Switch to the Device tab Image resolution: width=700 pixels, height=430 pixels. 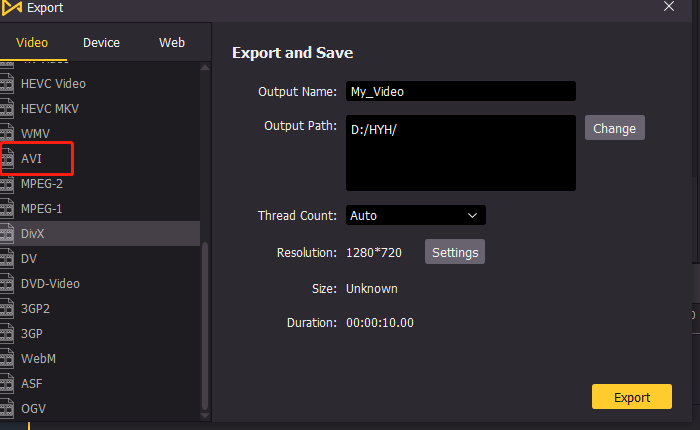(x=101, y=43)
